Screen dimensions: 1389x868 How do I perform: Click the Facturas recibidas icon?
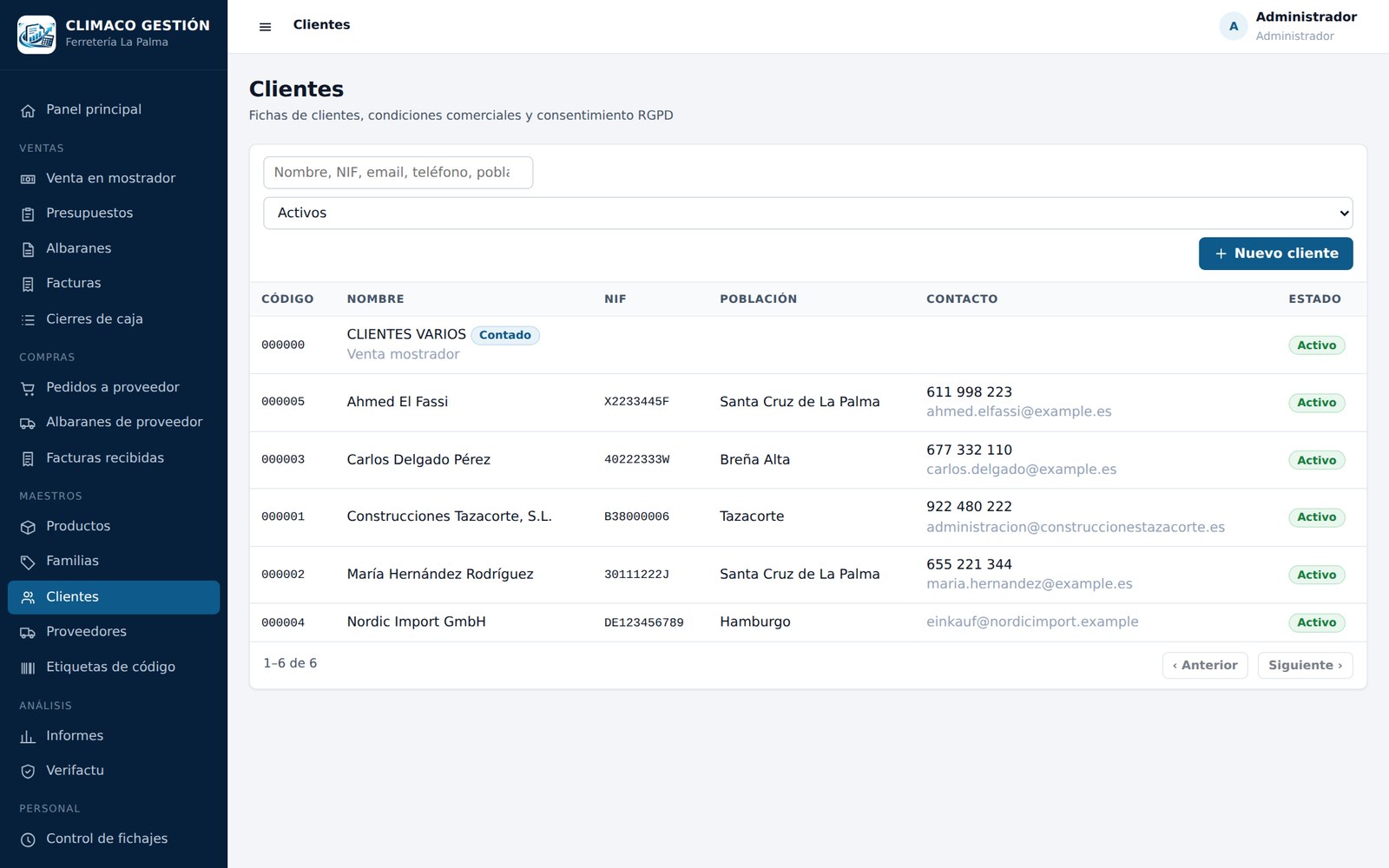pos(28,458)
